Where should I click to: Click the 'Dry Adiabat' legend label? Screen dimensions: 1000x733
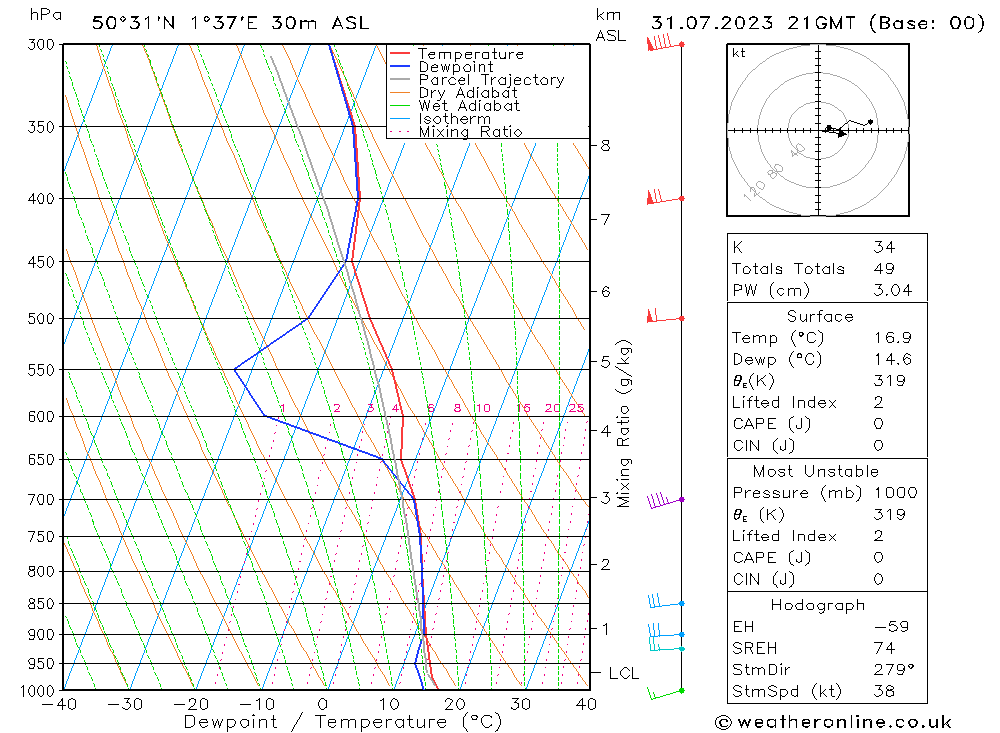coord(468,93)
